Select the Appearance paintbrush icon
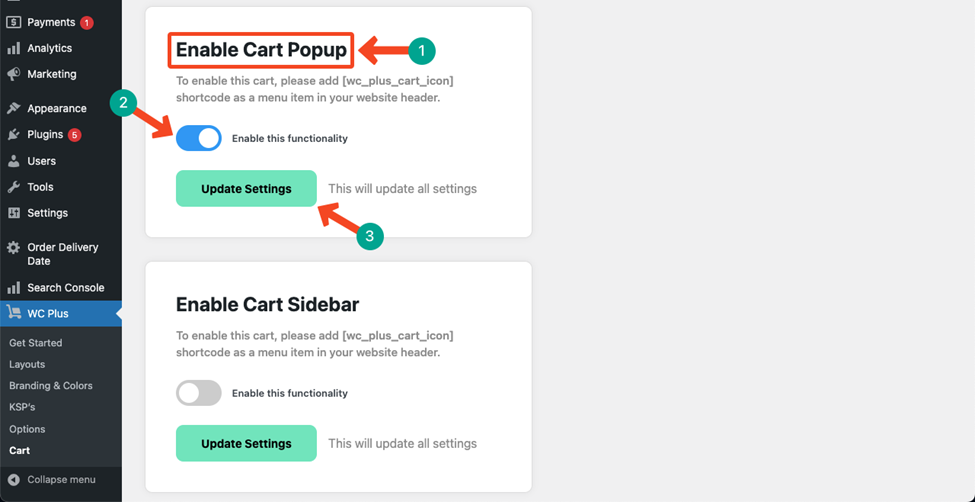The height and width of the screenshot is (502, 975). pyautogui.click(x=13, y=108)
